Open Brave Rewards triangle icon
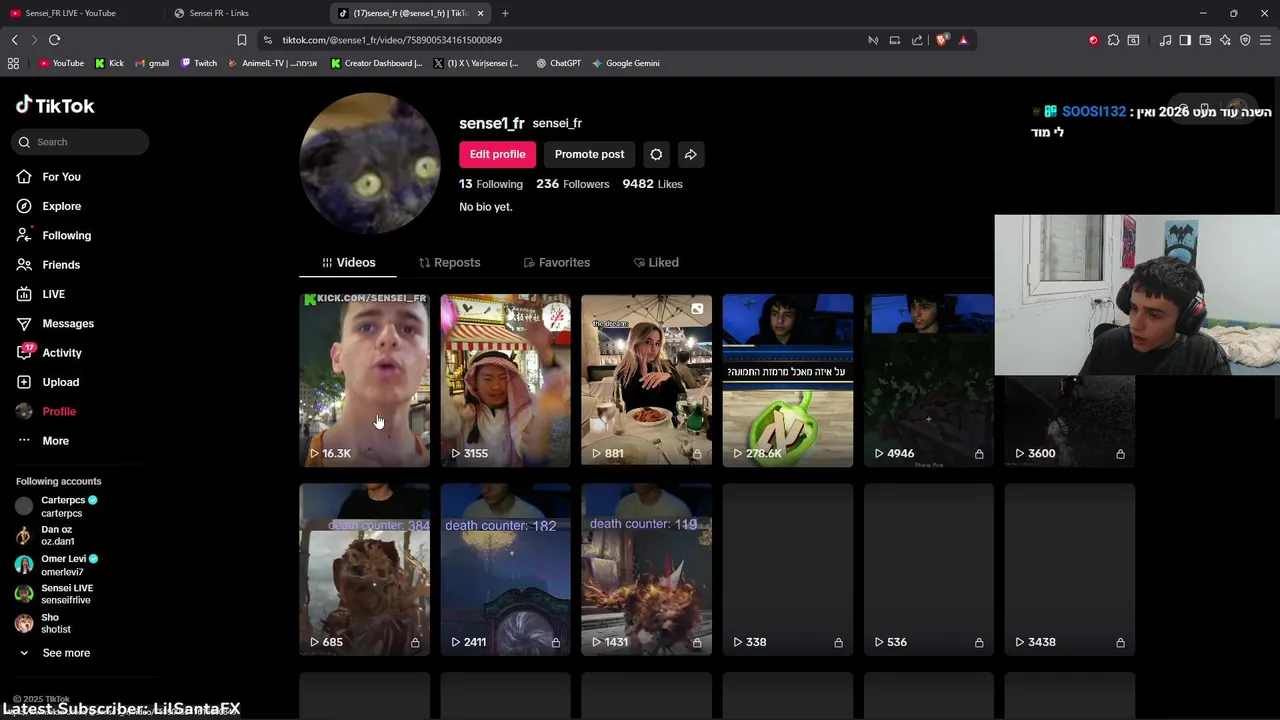1280x720 pixels. tap(963, 40)
